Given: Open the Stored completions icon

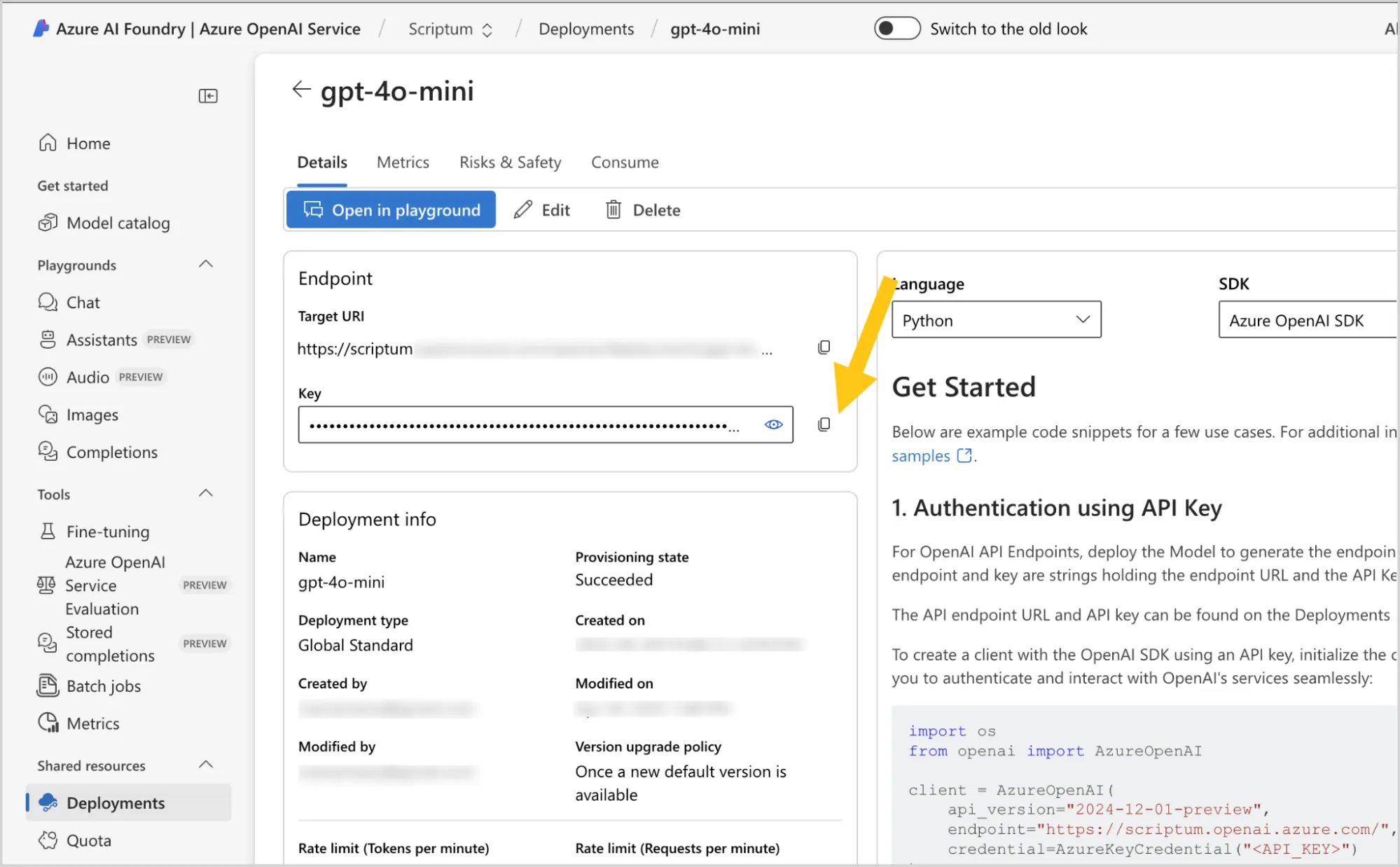Looking at the screenshot, I should click(47, 643).
